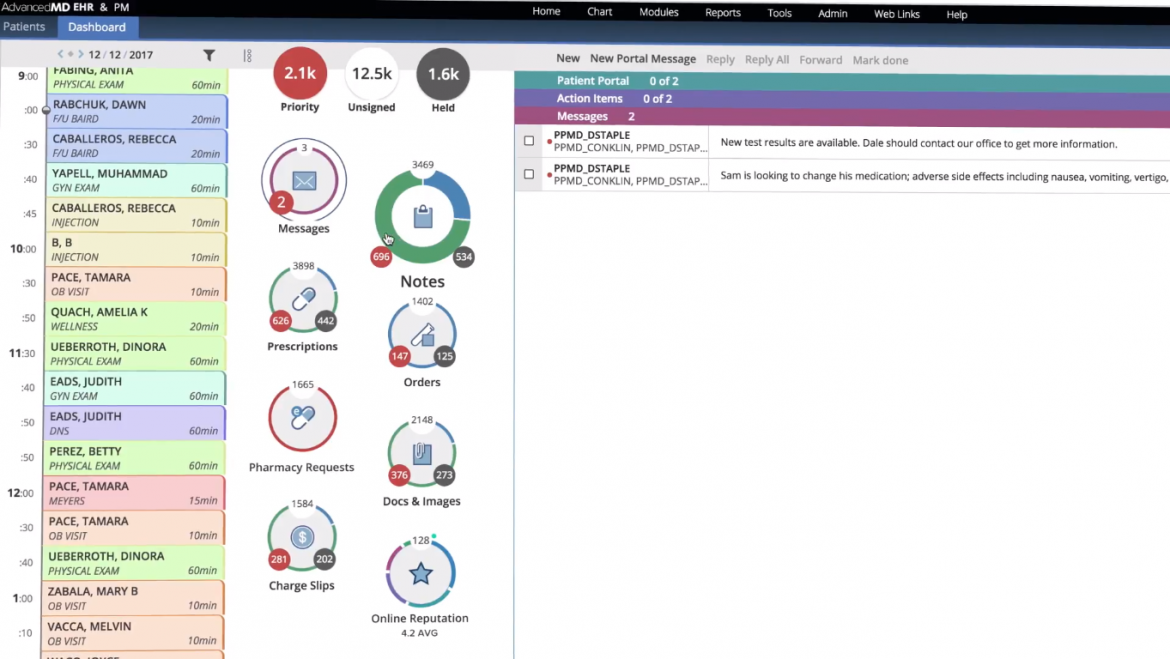Image resolution: width=1170 pixels, height=659 pixels.
Task: Switch to the Patients tab
Action: click(x=25, y=27)
